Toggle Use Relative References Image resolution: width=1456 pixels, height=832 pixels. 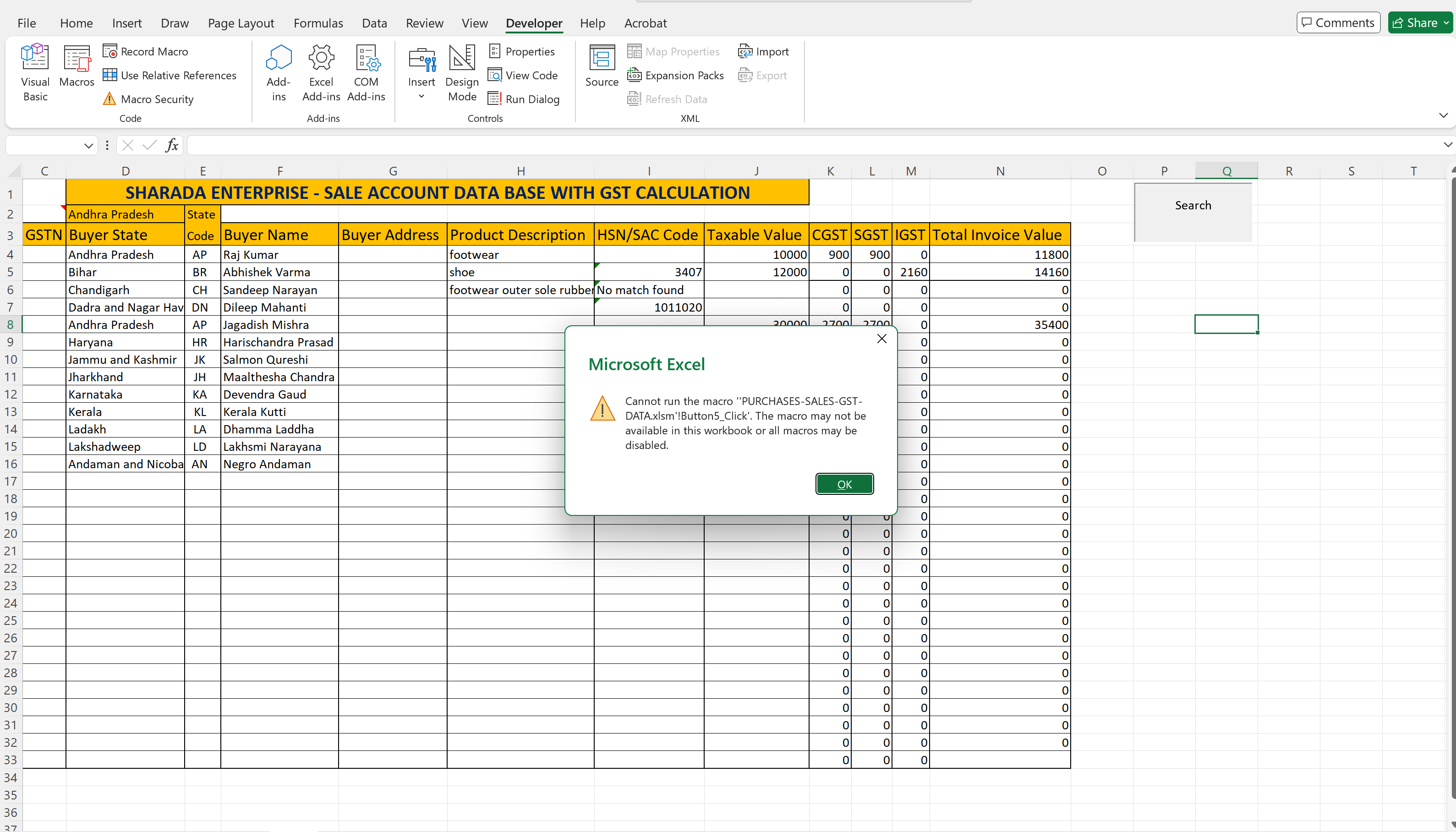click(170, 76)
